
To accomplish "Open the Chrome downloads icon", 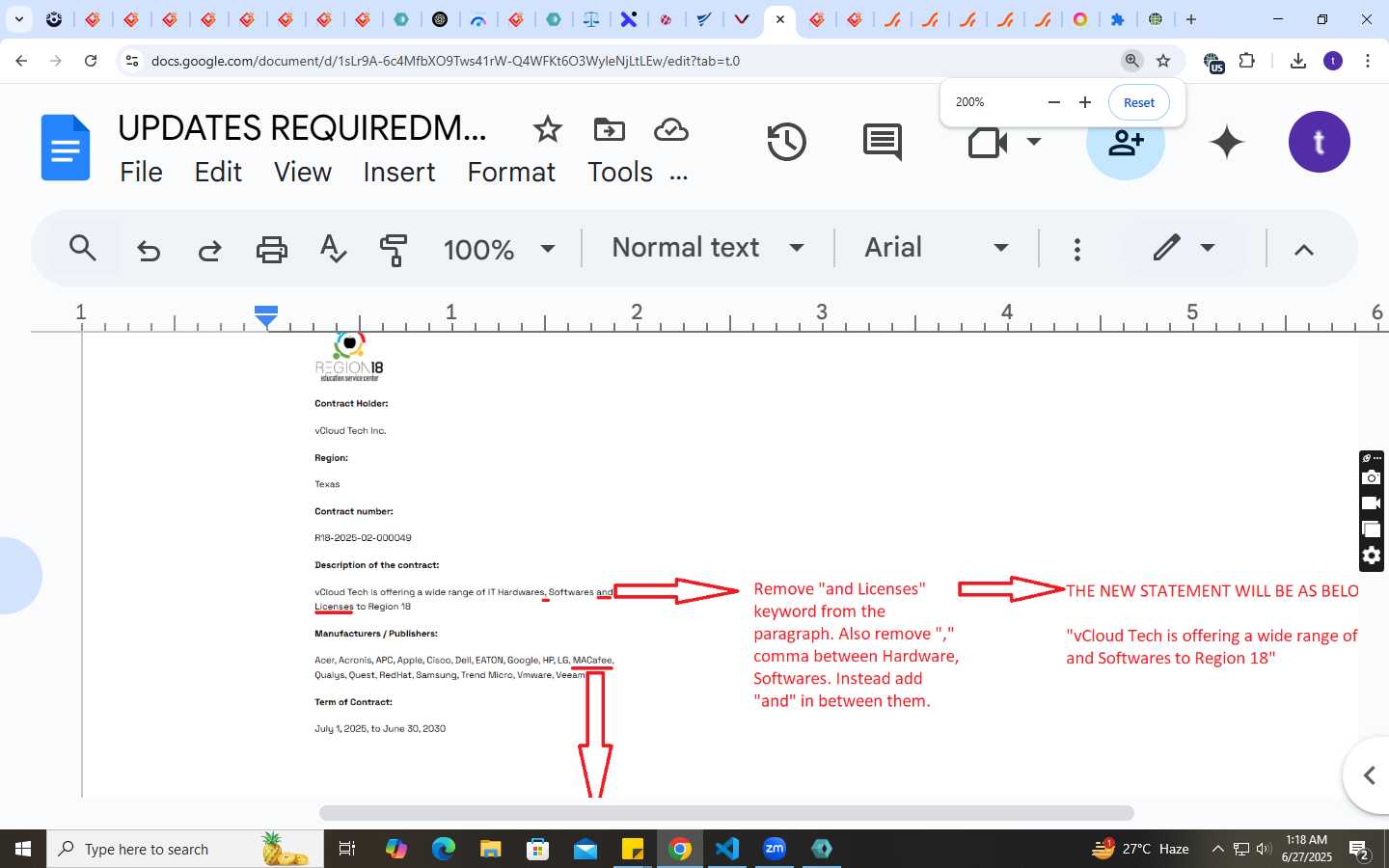I will pos(1298,61).
